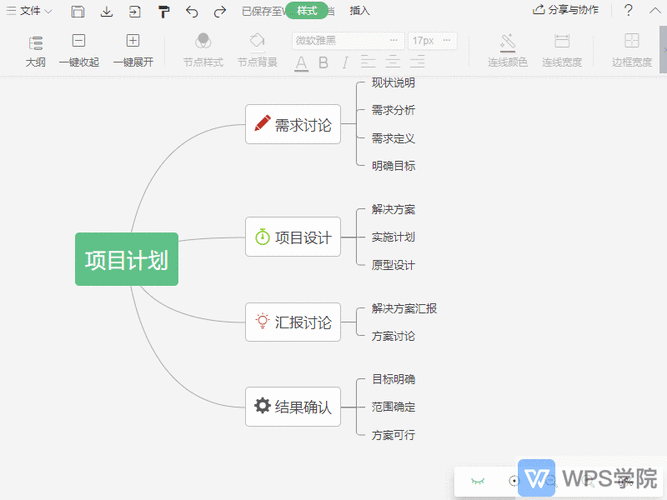667x500 pixels.
Task: Select the 项目计划 central node
Action: [126, 259]
